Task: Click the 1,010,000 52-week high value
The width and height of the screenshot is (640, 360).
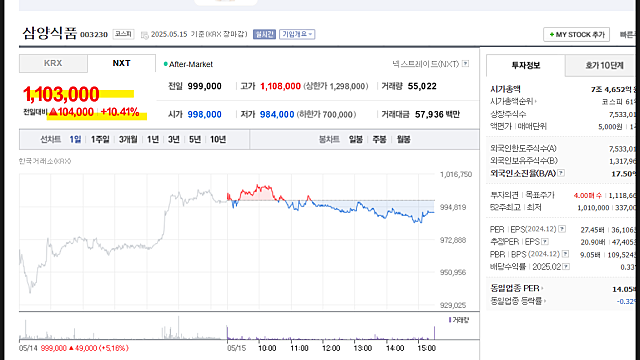Action: pos(593,208)
